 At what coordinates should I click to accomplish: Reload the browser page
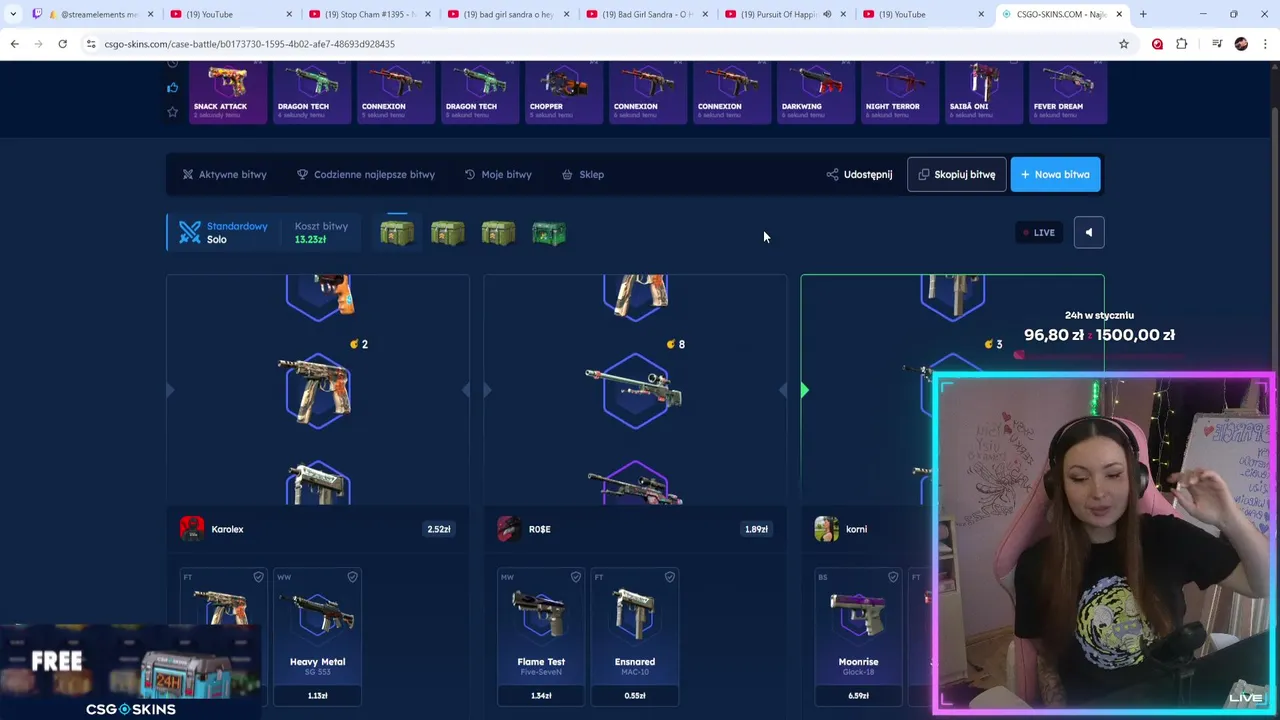click(62, 44)
